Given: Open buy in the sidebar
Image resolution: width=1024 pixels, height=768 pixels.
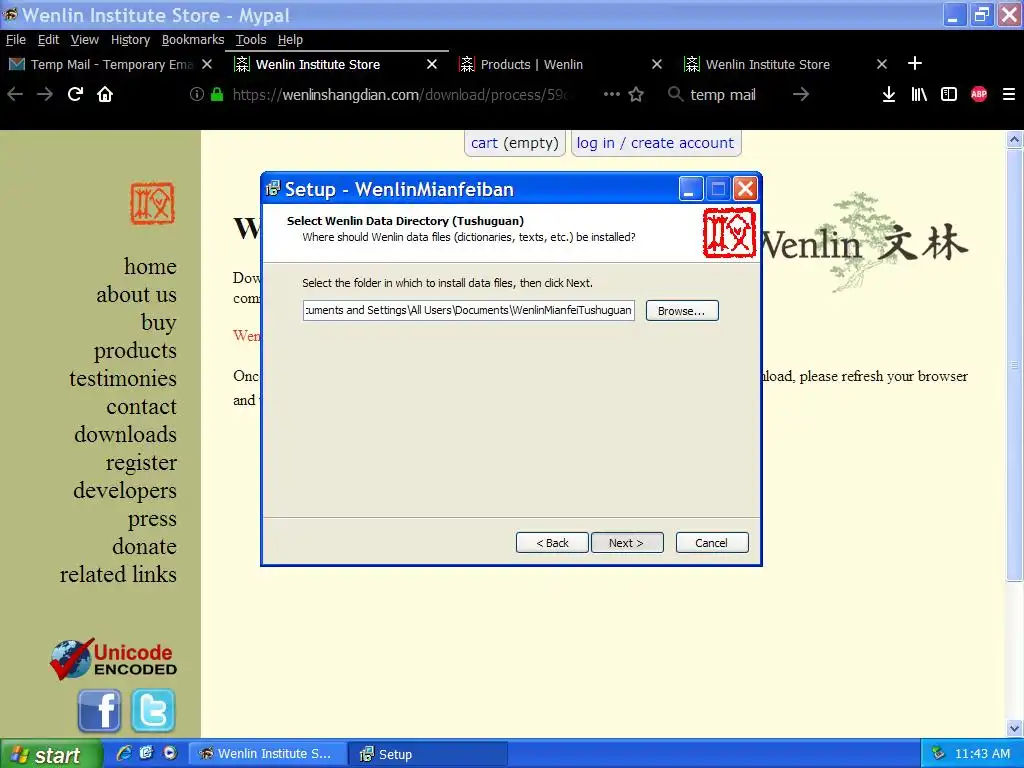Looking at the screenshot, I should click(x=159, y=323).
